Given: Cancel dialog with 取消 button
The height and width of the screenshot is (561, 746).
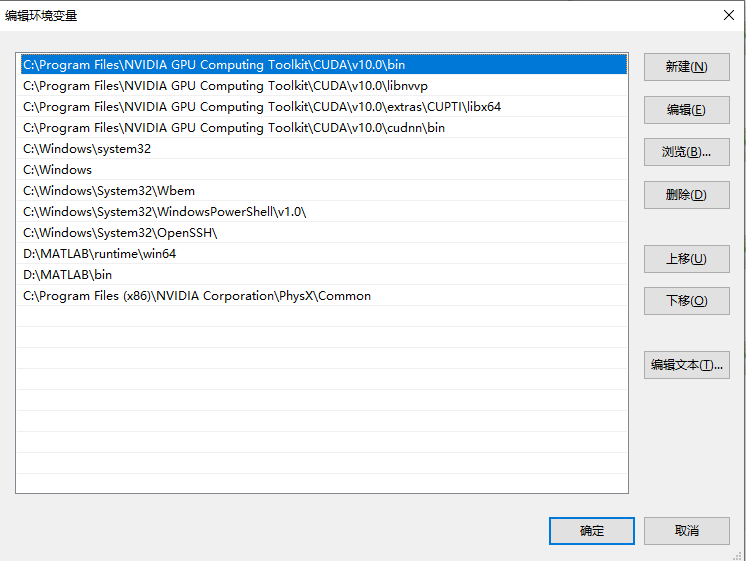Looking at the screenshot, I should point(687,531).
